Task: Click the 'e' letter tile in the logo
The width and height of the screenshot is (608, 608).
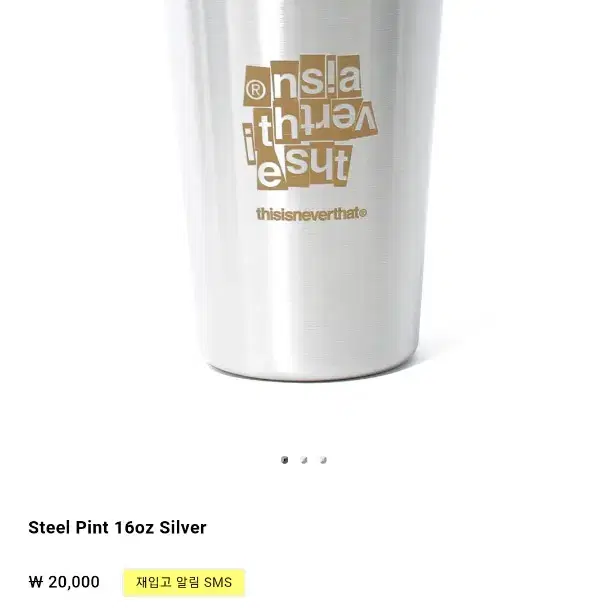Action: [270, 174]
